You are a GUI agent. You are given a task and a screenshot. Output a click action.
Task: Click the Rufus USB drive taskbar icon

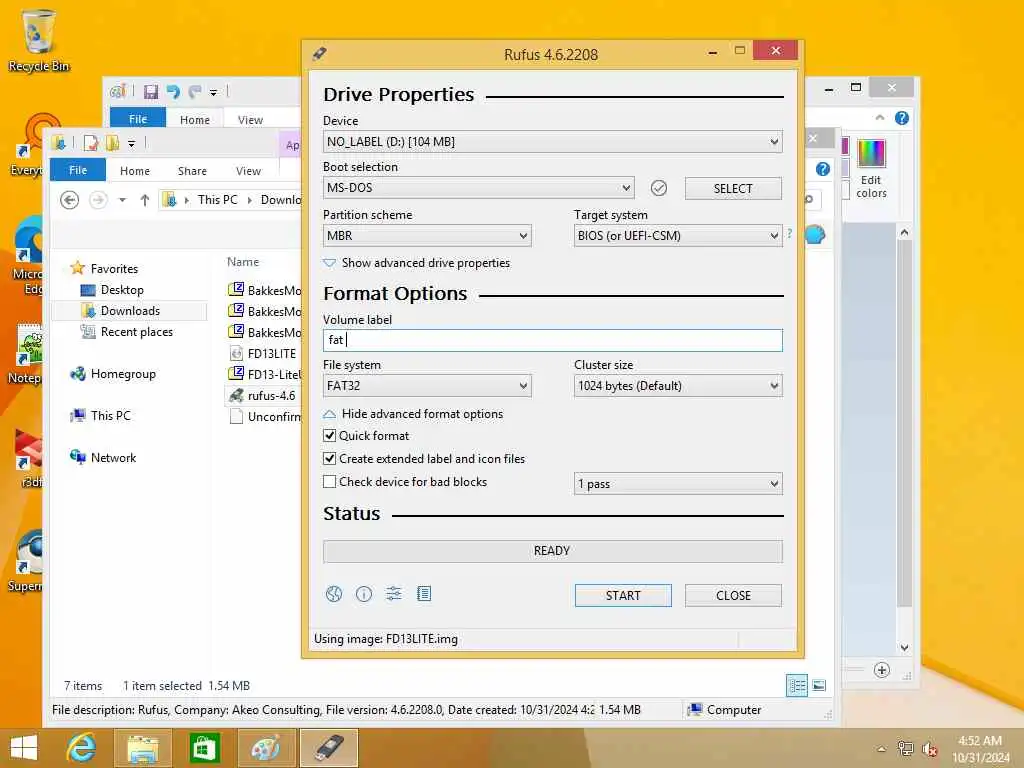[328, 748]
